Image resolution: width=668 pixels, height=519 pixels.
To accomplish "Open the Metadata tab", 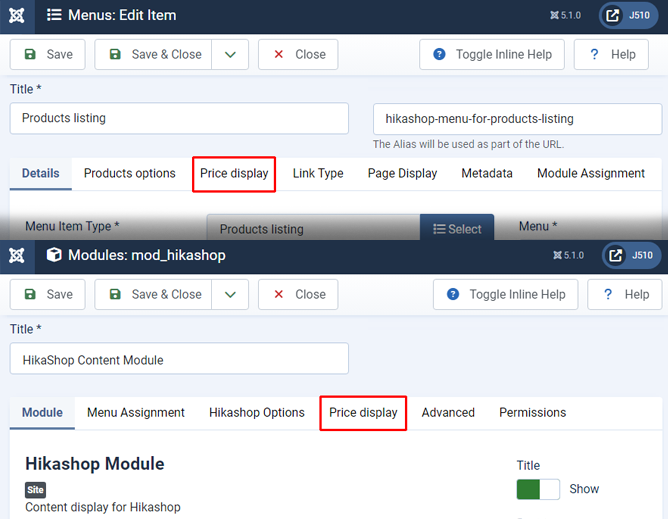I will click(487, 173).
